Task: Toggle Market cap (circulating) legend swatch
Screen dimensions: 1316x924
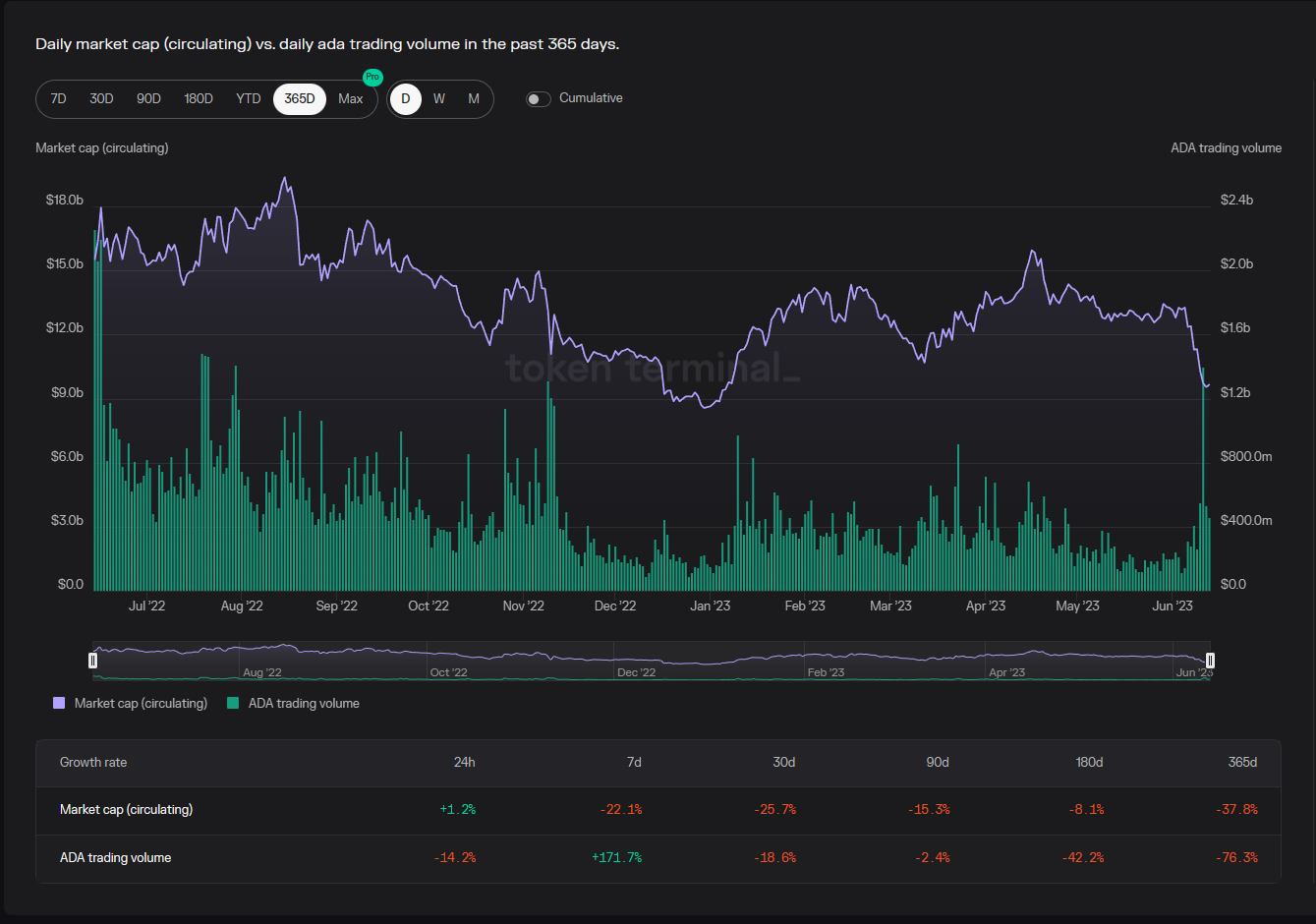Action: point(59,704)
